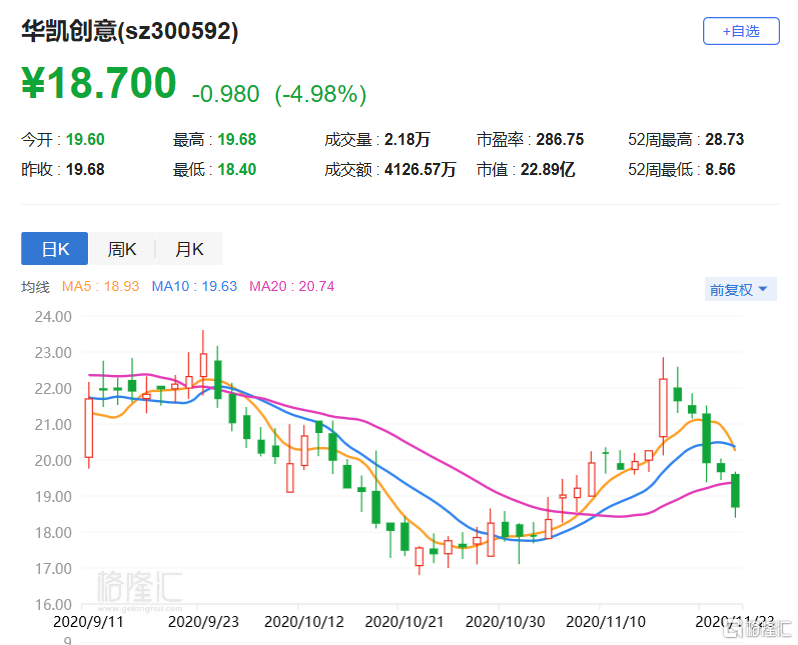Click the MA5 : 18.93 indicator label
The image size is (798, 645).
(x=100, y=286)
